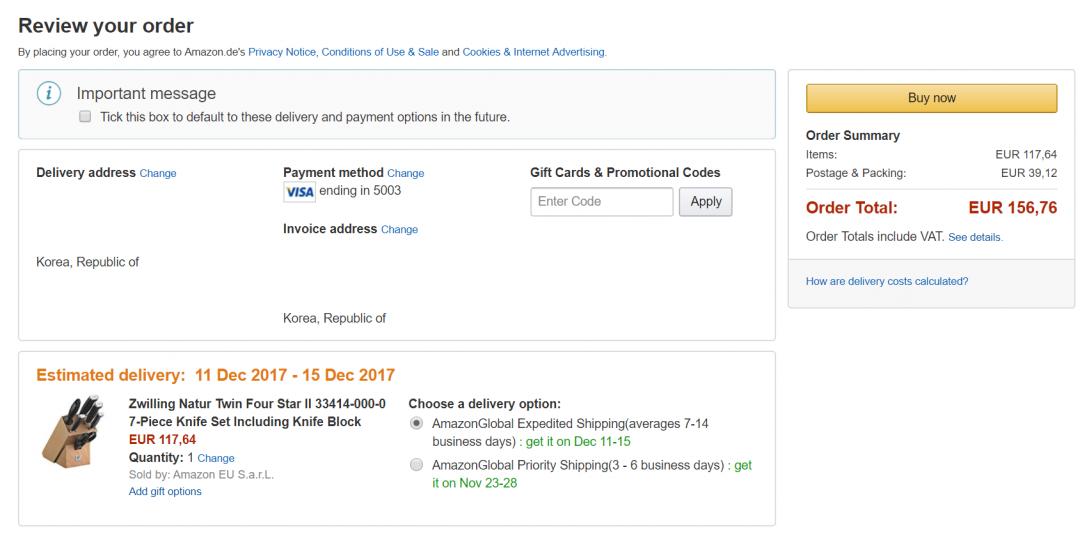Change the invoice address

pyautogui.click(x=399, y=229)
